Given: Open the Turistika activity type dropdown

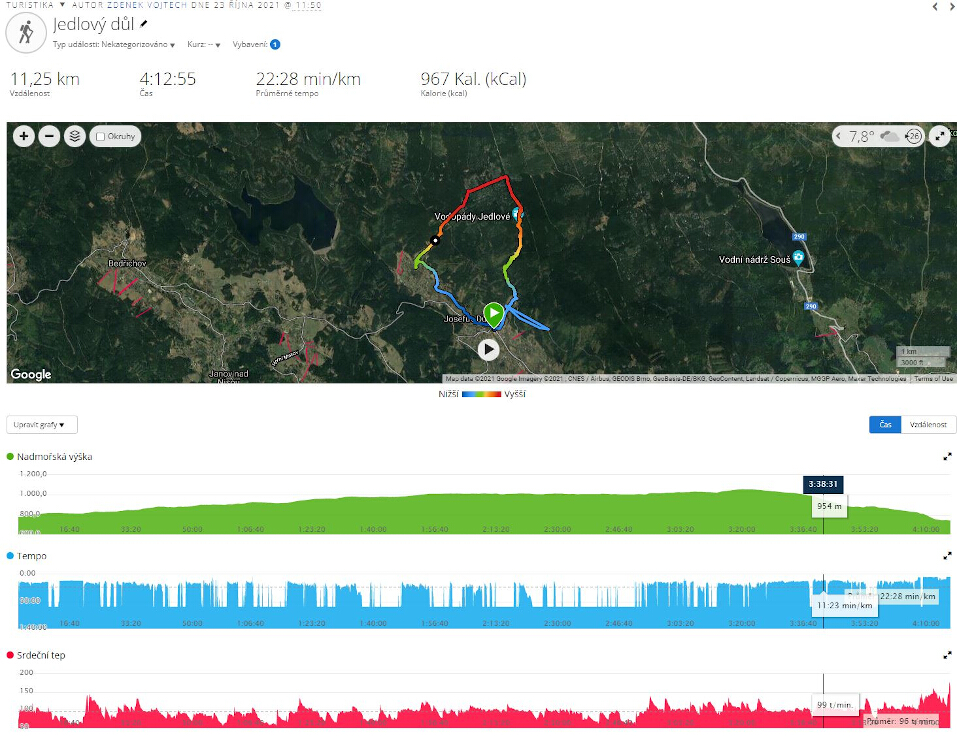Looking at the screenshot, I should [x=35, y=5].
